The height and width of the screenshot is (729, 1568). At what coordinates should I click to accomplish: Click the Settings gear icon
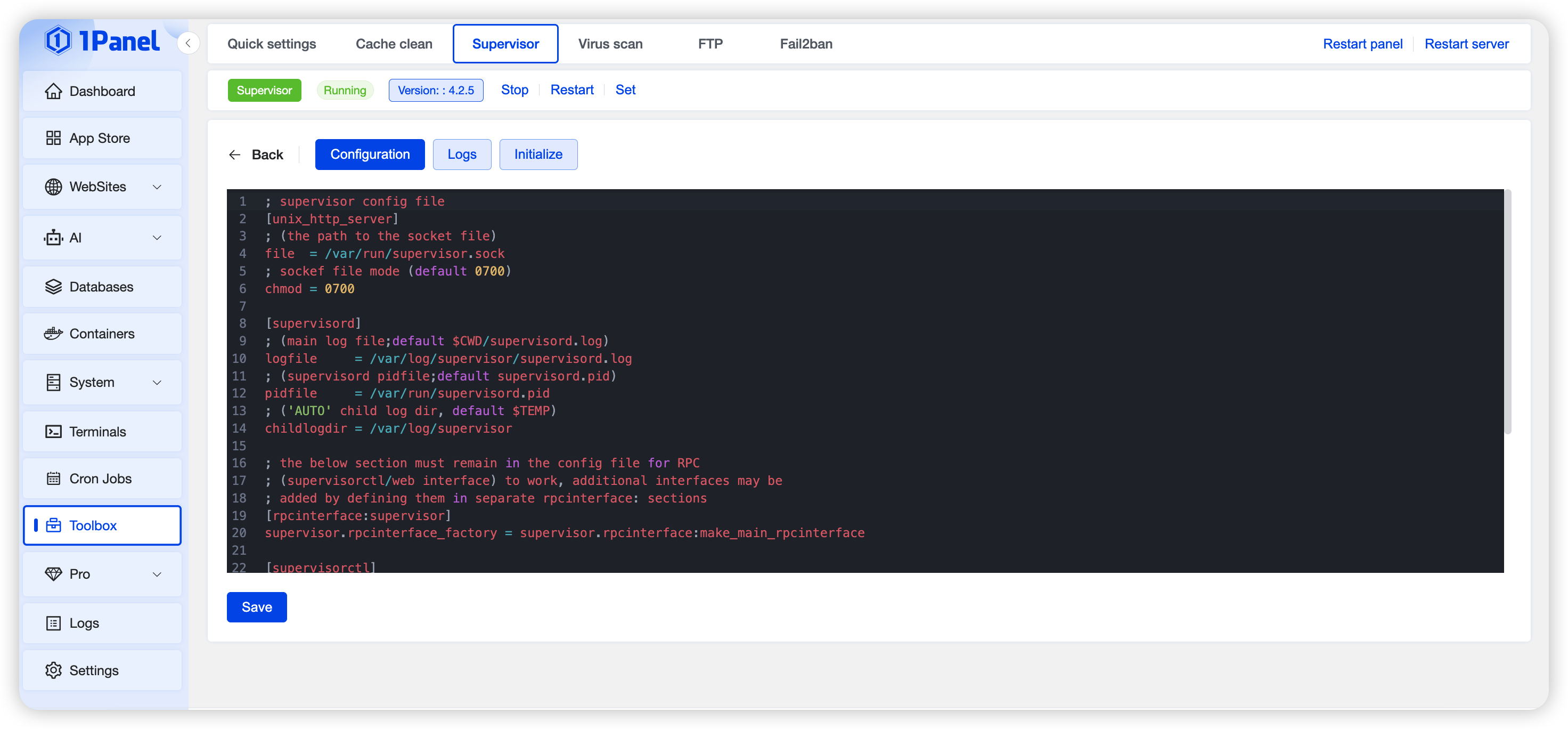(53, 670)
